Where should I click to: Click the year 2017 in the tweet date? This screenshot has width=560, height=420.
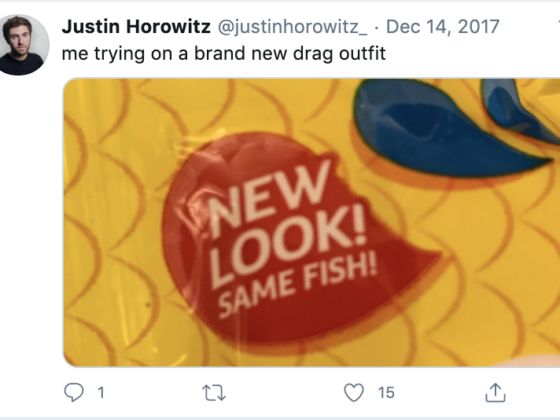(x=478, y=27)
